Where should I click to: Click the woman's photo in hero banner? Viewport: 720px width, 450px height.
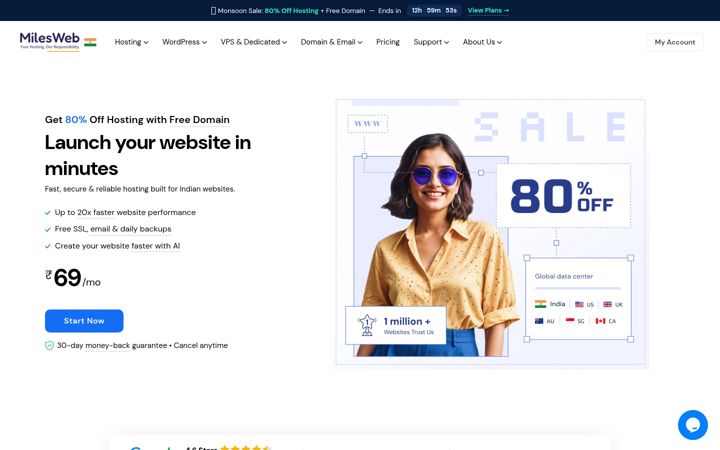(436, 246)
